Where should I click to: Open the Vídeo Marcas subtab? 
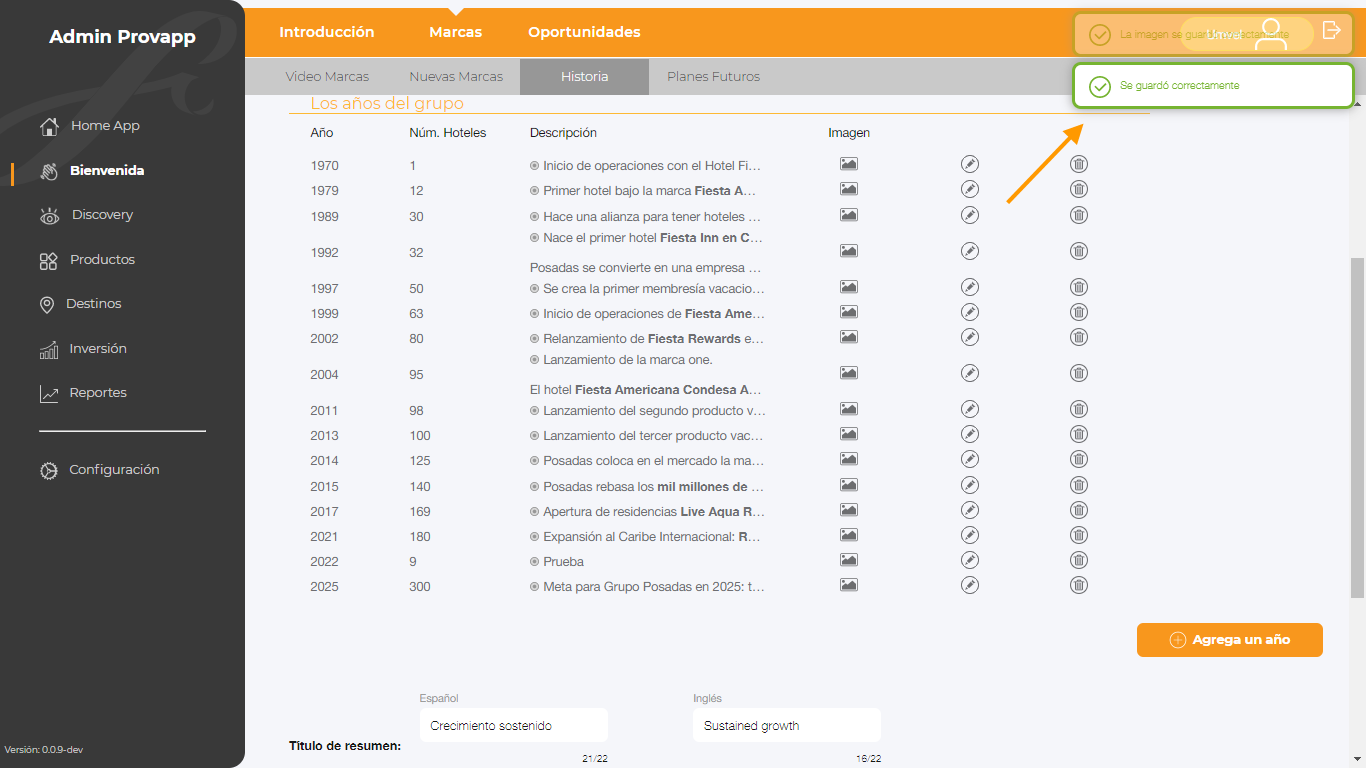tap(327, 76)
